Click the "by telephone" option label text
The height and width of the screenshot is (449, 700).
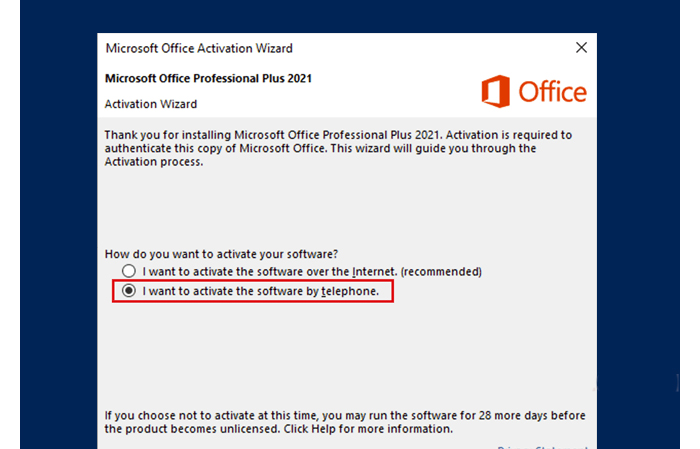tap(261, 291)
